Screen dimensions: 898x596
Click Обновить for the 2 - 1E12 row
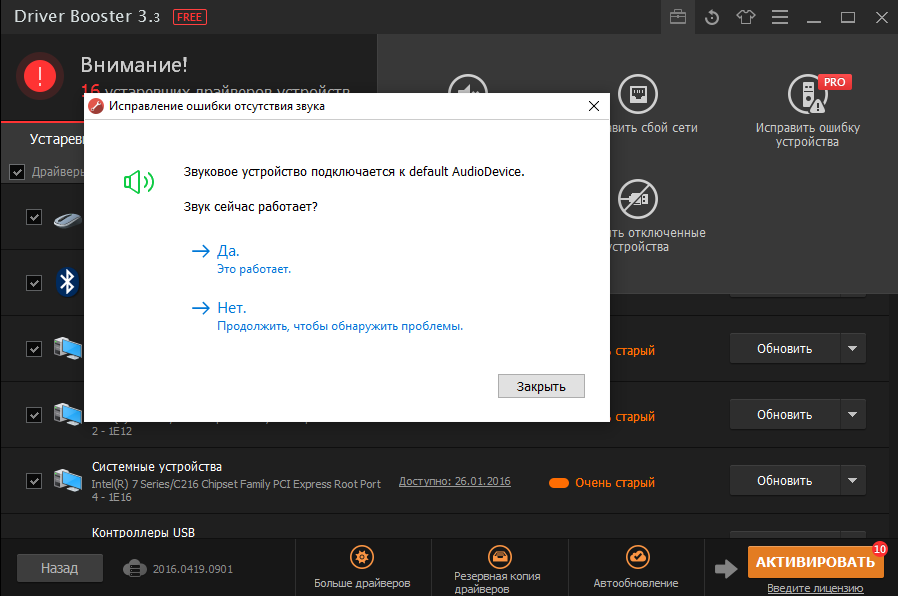[785, 415]
